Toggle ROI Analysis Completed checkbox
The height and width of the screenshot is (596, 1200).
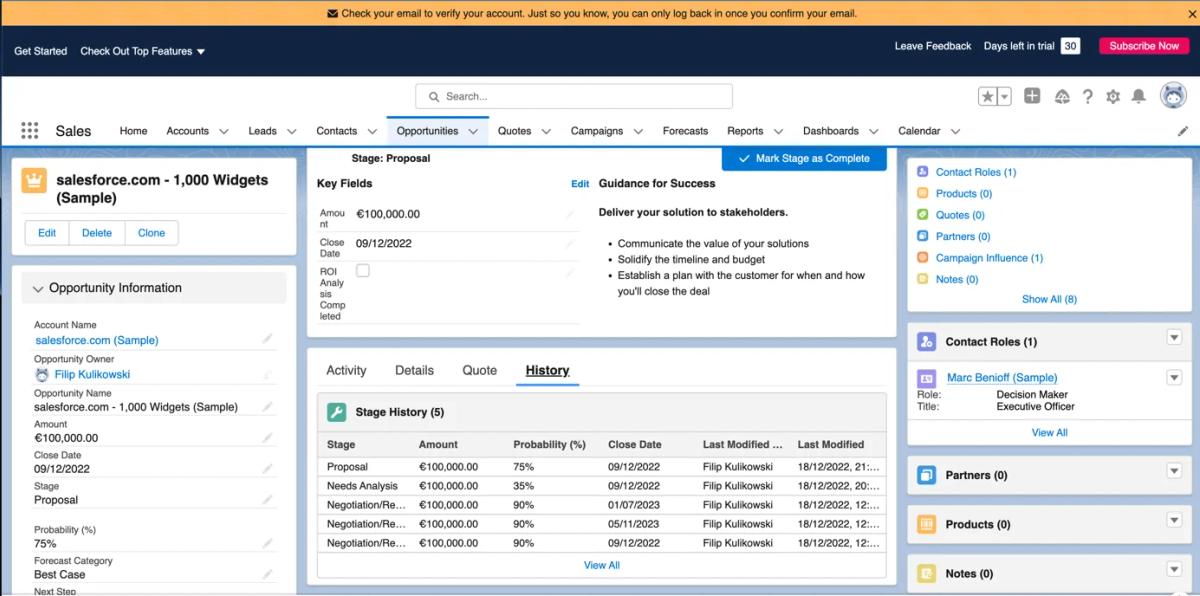(363, 271)
